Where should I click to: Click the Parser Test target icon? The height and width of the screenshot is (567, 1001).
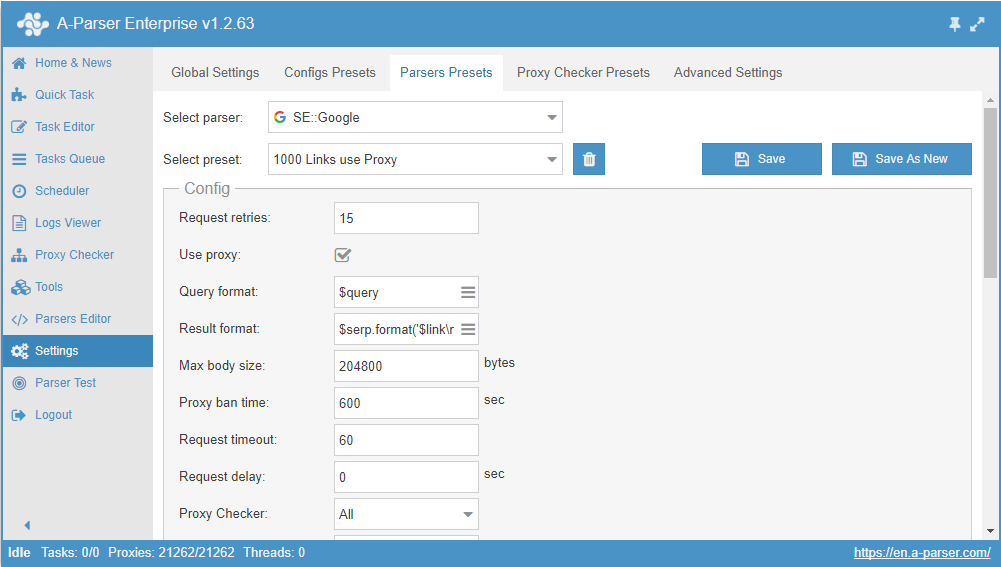[19, 383]
